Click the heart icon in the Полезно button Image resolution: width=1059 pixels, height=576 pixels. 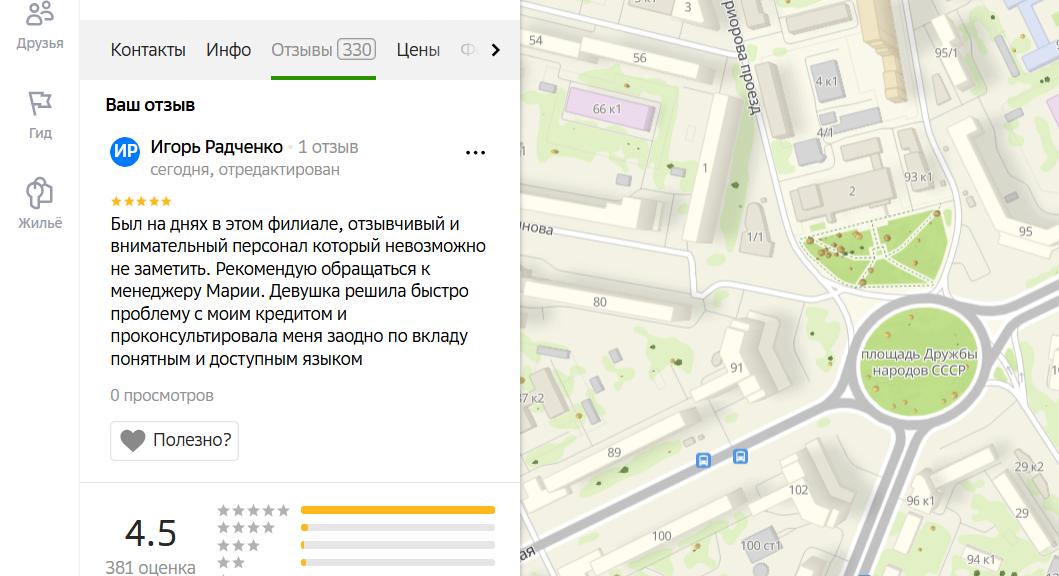tap(133, 440)
